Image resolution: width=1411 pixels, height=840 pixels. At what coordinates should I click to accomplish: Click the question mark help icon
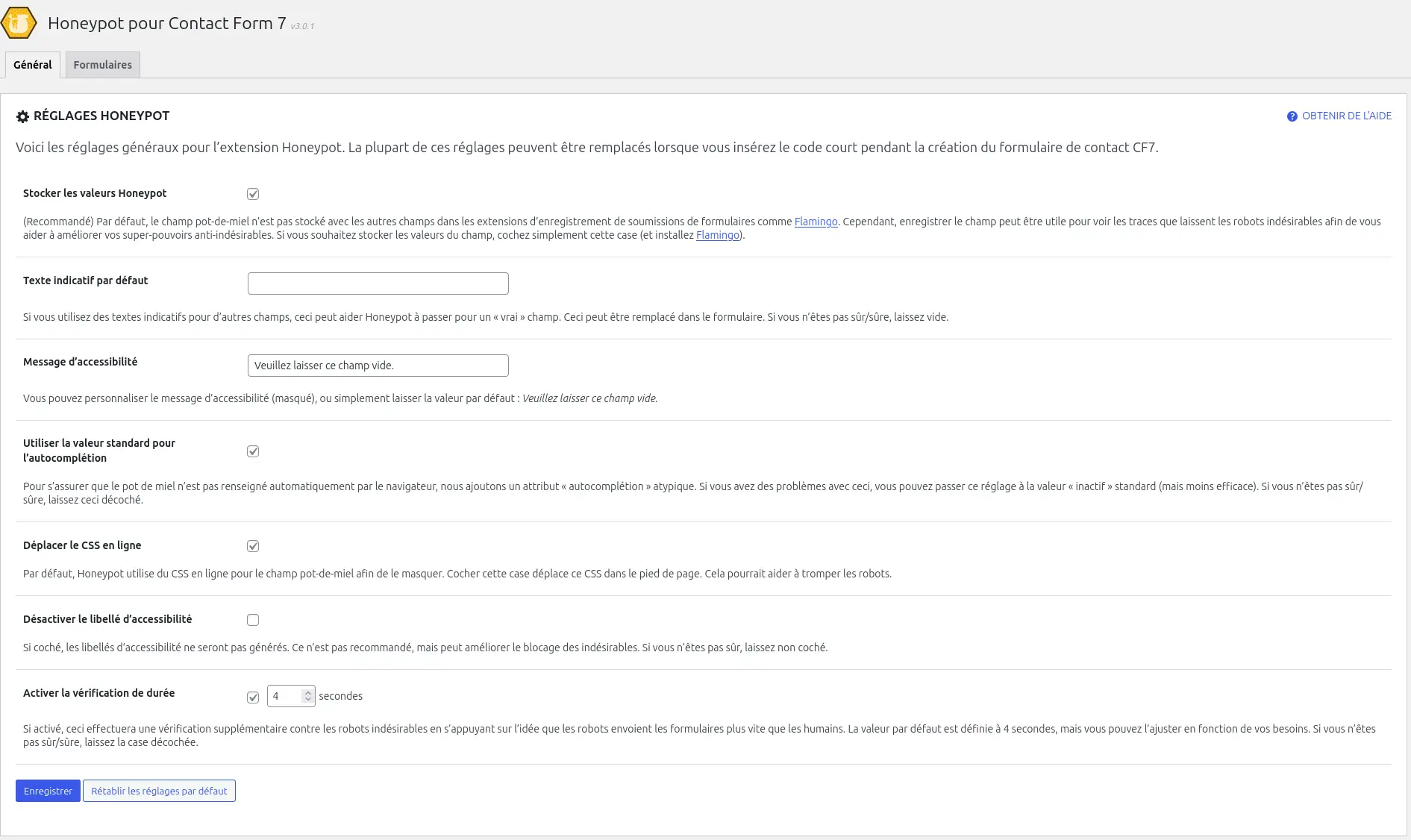pyautogui.click(x=1292, y=116)
